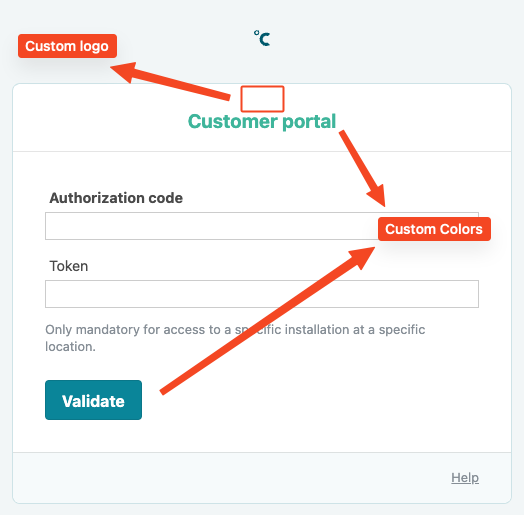Click the 'Only mandatory for access' hint text
The height and width of the screenshot is (515, 524).
[x=235, y=338]
